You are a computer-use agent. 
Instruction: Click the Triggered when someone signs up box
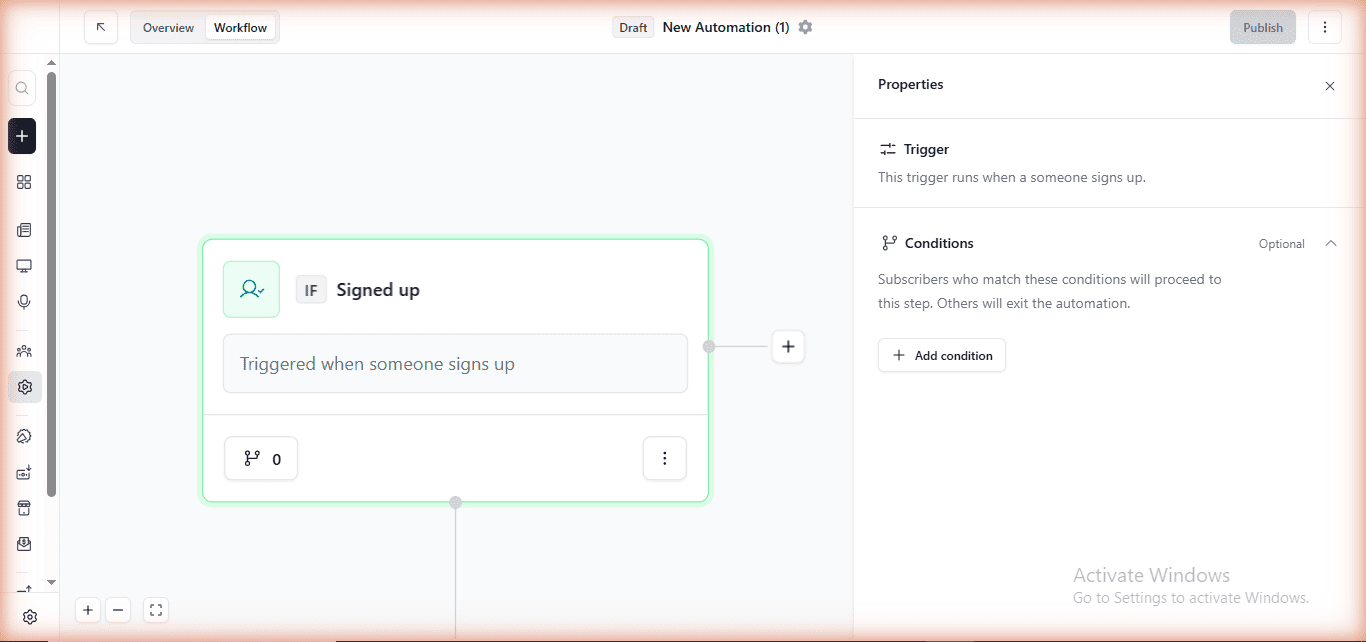pos(455,363)
